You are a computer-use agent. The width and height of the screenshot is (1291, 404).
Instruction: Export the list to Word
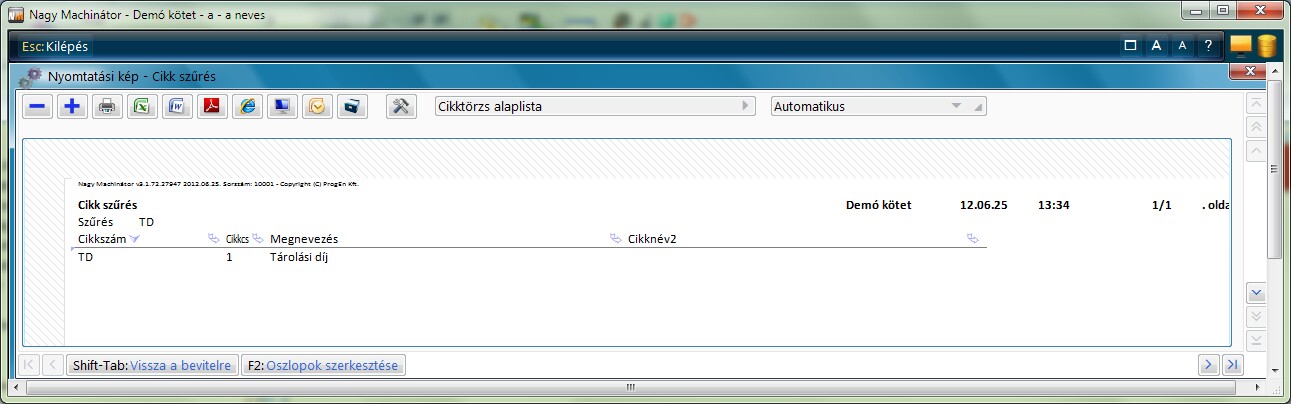pos(177,106)
